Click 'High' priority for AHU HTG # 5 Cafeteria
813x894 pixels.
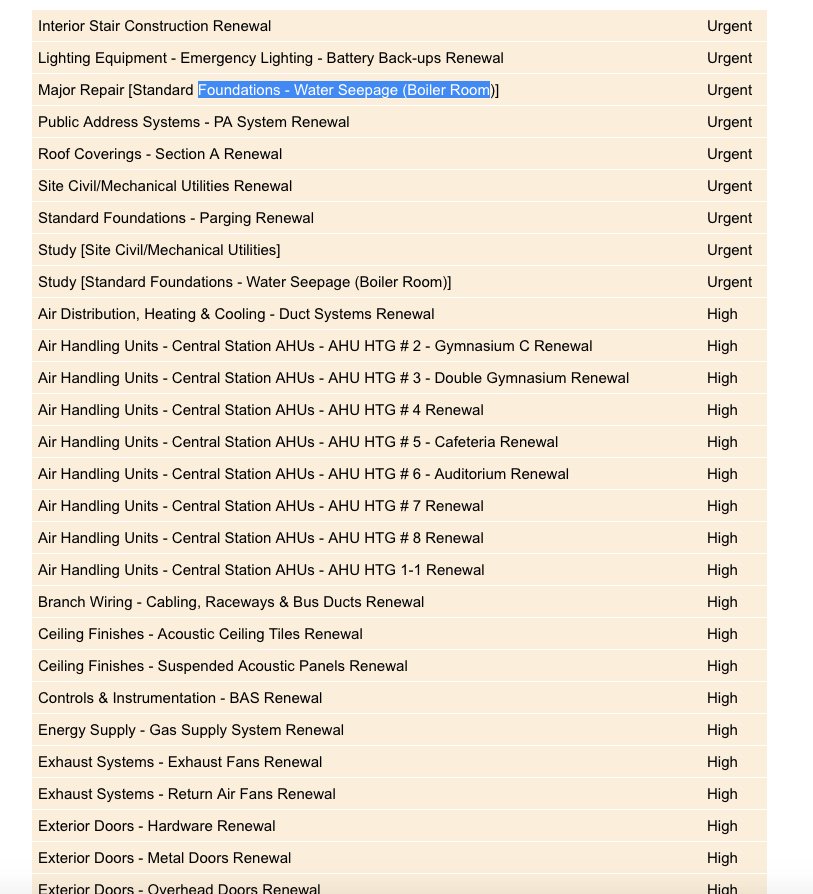click(722, 442)
